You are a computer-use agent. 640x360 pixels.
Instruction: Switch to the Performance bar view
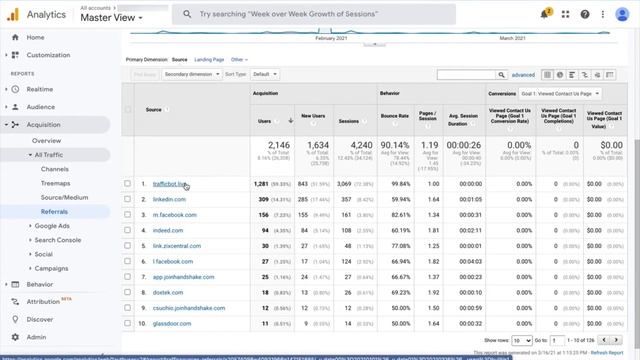click(572, 75)
